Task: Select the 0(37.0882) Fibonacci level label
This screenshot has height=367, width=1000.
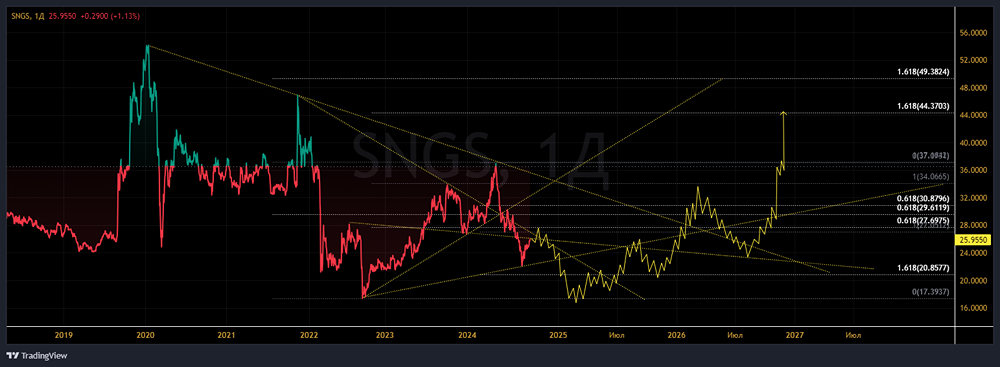Action: pyautogui.click(x=931, y=156)
